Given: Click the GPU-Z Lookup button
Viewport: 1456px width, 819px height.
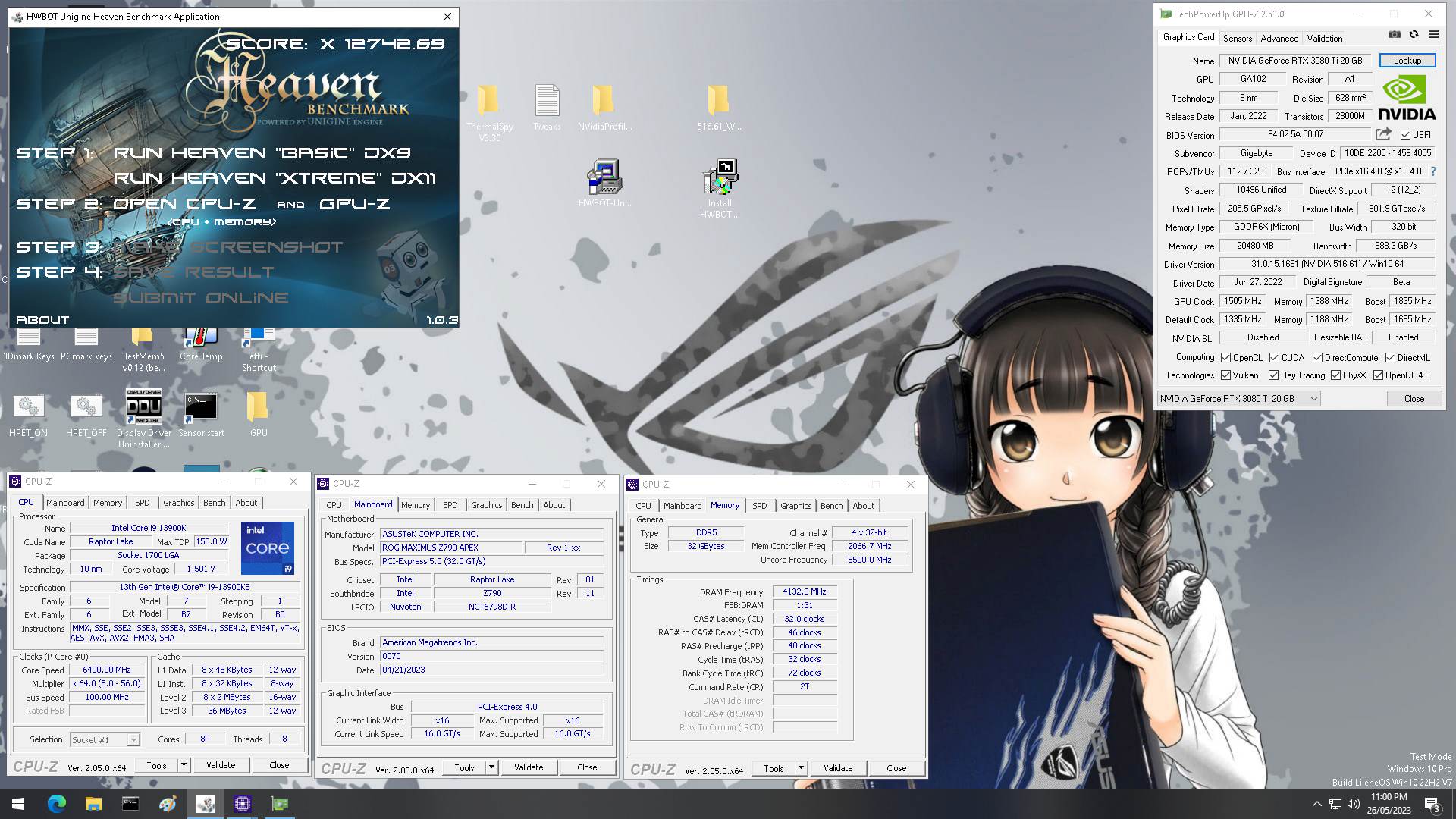Looking at the screenshot, I should pyautogui.click(x=1407, y=61).
